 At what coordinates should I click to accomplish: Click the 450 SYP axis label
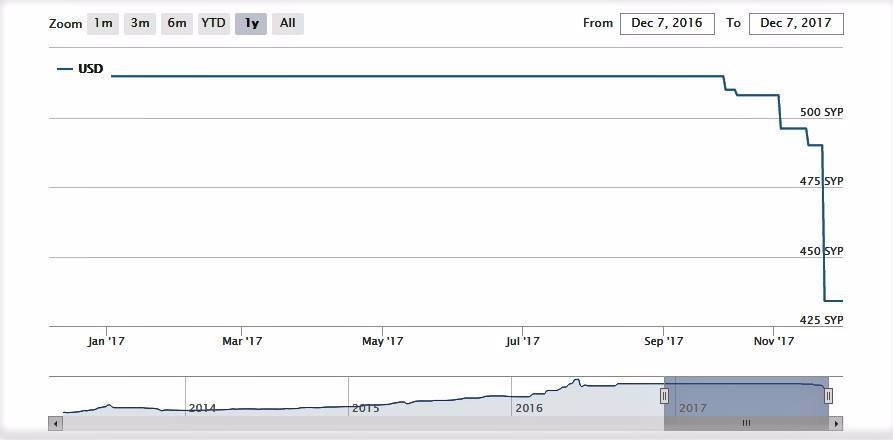pyautogui.click(x=821, y=251)
